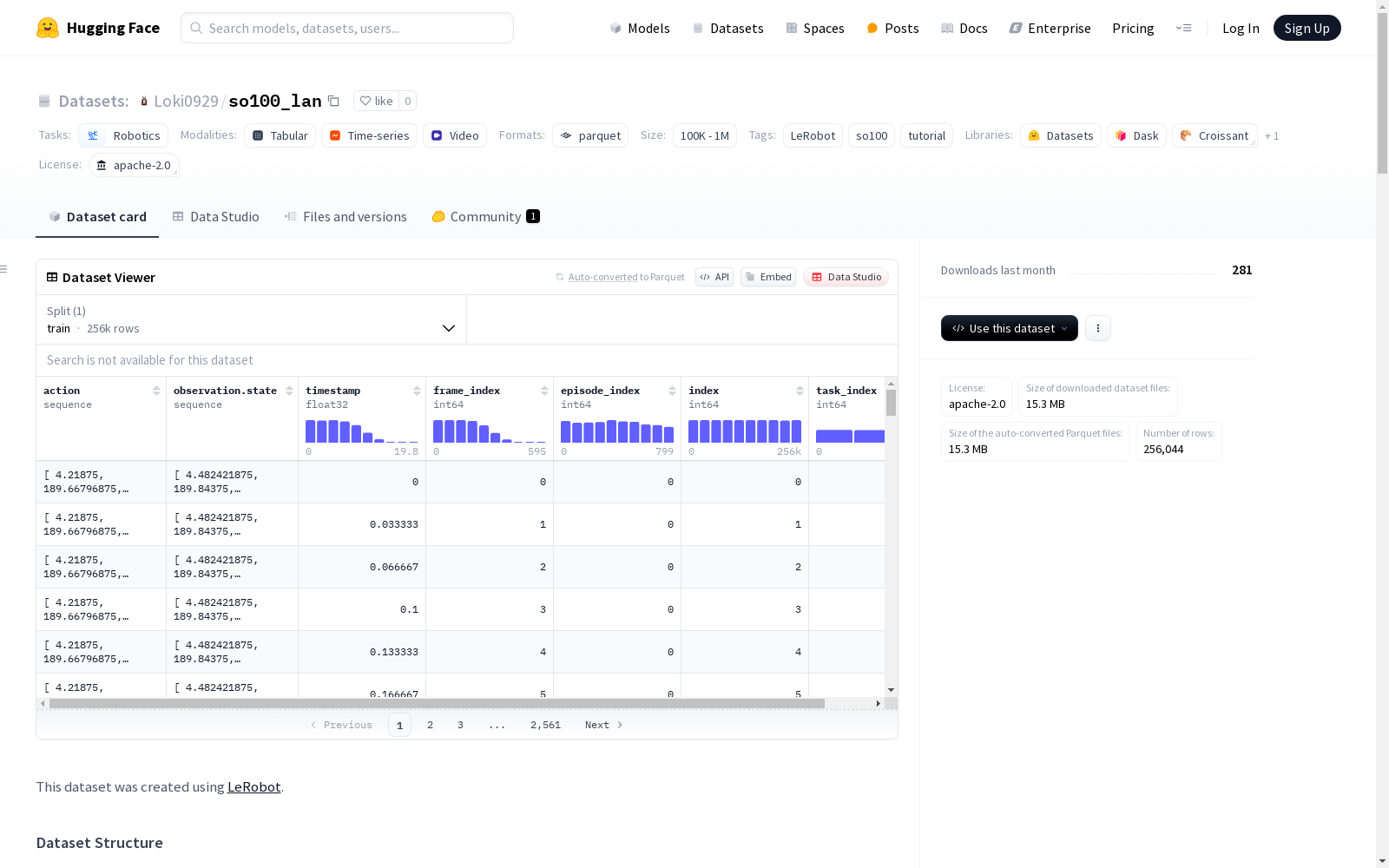The height and width of the screenshot is (868, 1389).
Task: Open the API button in Dataset Viewer
Action: [x=714, y=277]
